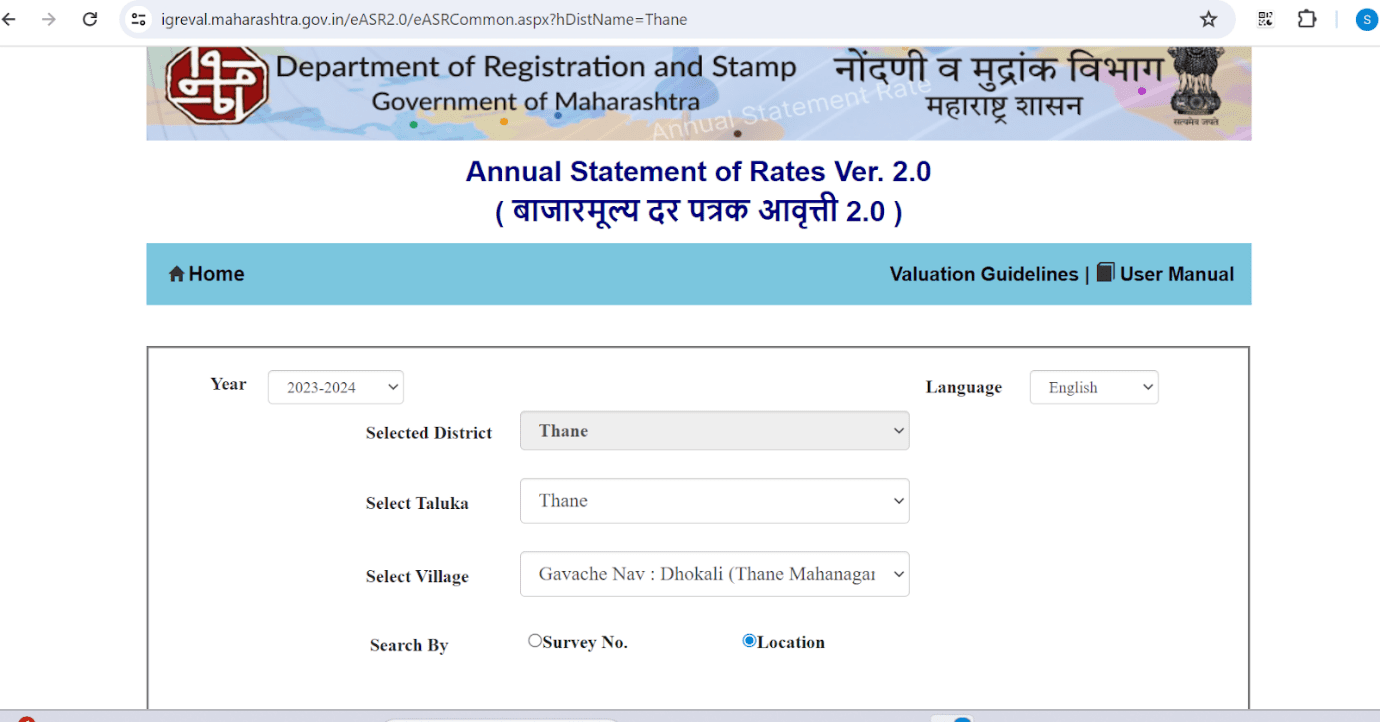The image size is (1380, 722).
Task: Click the bookmark star in the address bar
Action: point(1208,19)
